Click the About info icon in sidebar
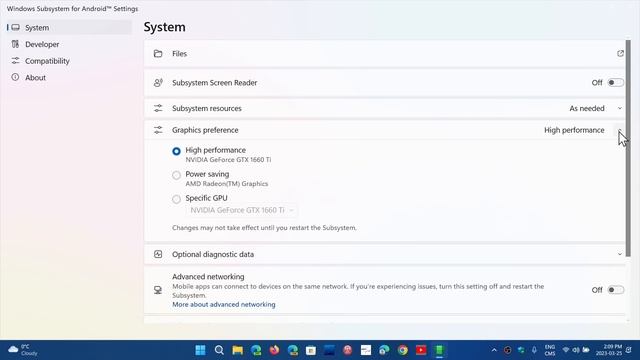The width and height of the screenshot is (640, 360). point(16,77)
